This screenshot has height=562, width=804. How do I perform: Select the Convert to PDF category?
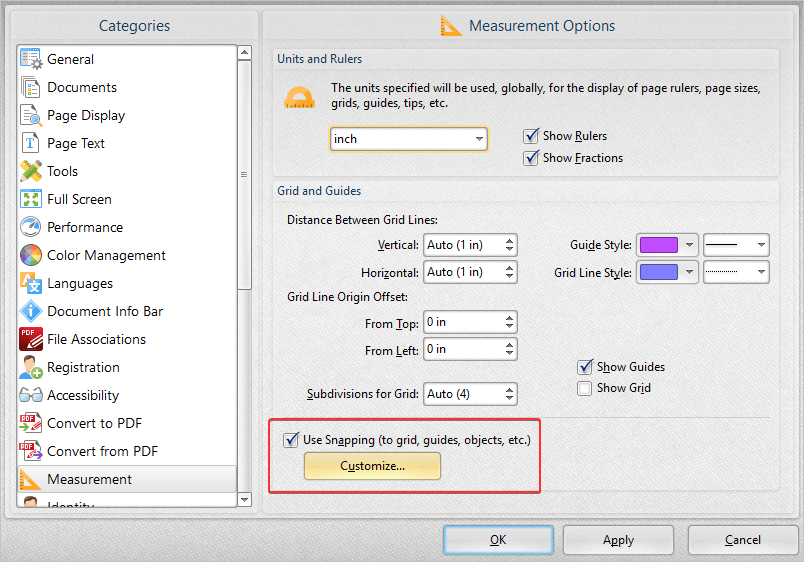click(127, 423)
